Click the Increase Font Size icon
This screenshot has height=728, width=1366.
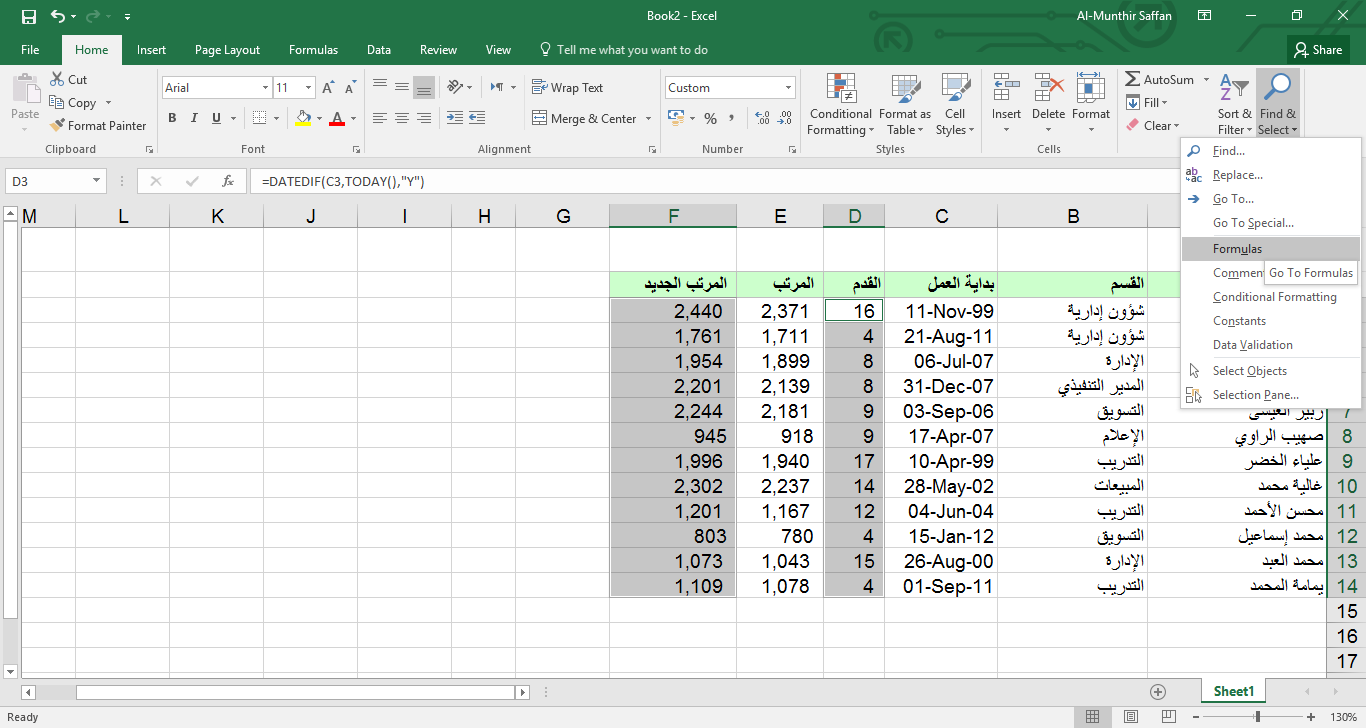tap(327, 88)
